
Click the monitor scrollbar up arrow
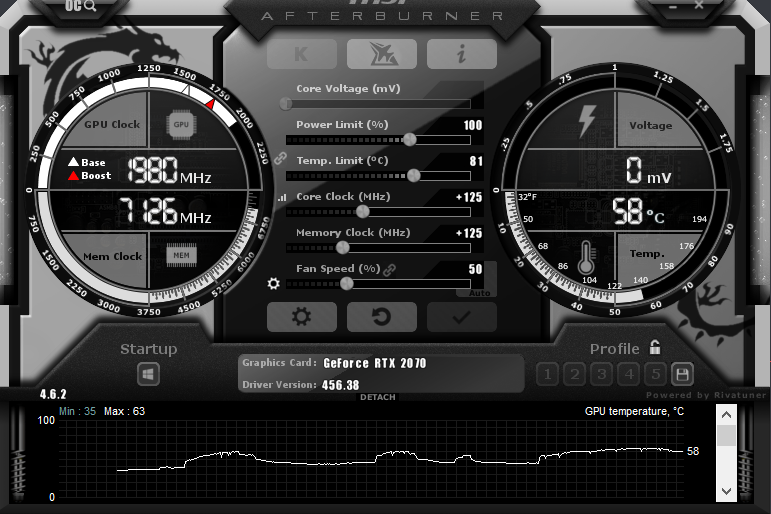(x=726, y=415)
